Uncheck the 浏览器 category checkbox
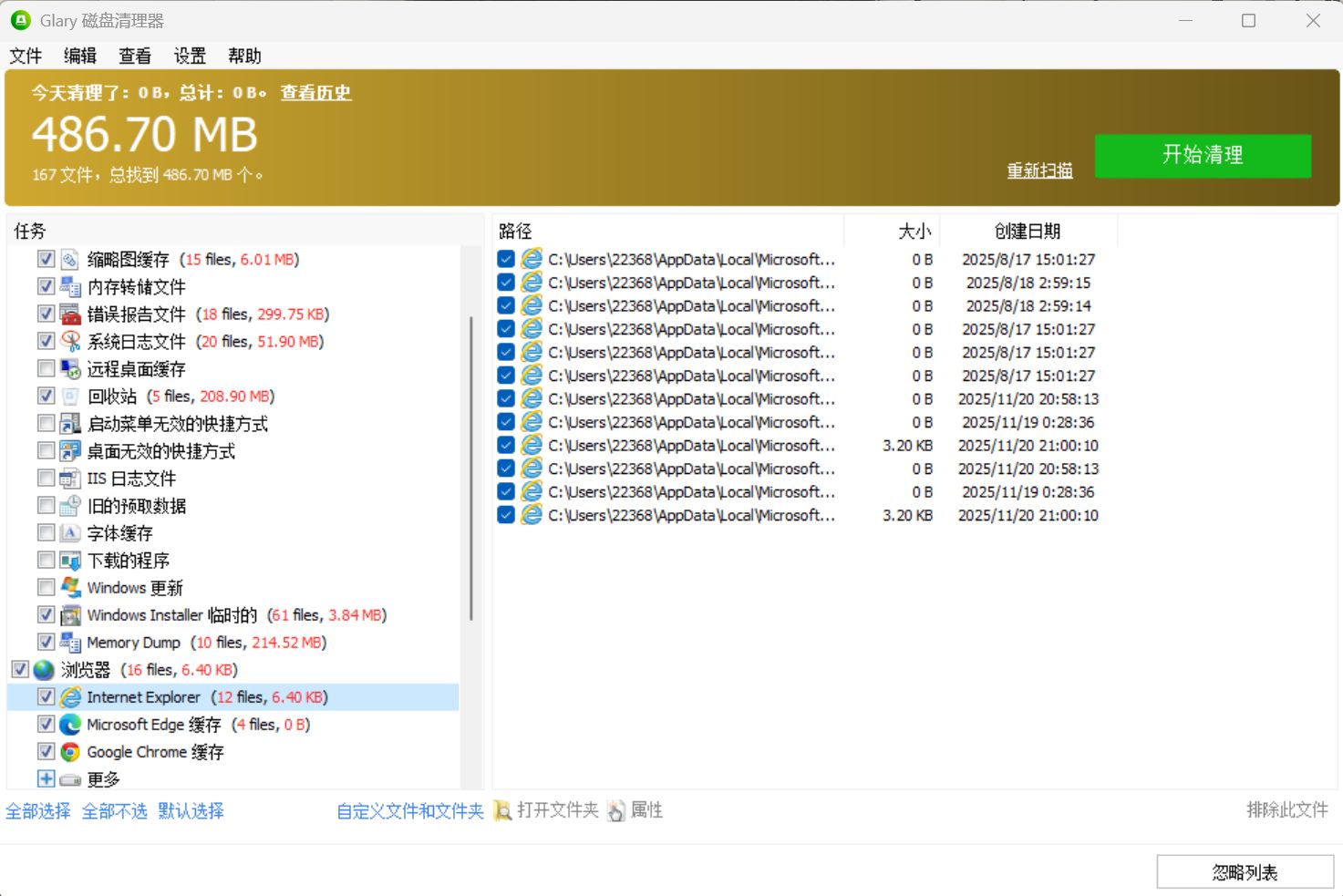The height and width of the screenshot is (896, 1343). [x=19, y=669]
